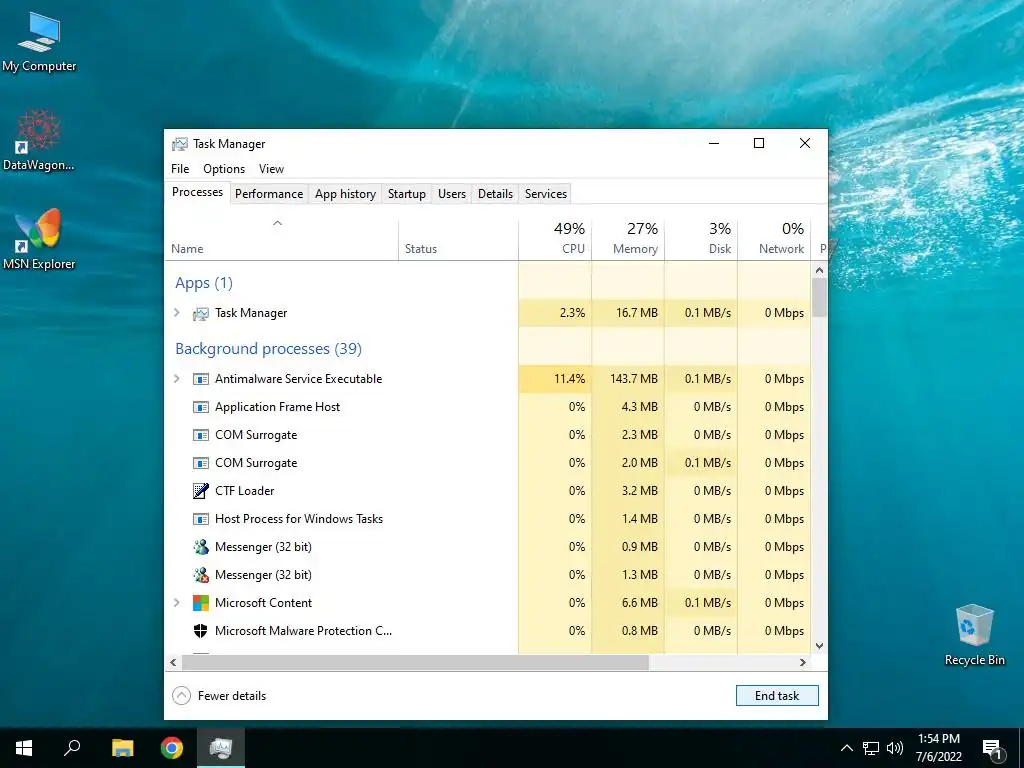Switch to the Details tab
This screenshot has height=768, width=1024.
(x=495, y=194)
